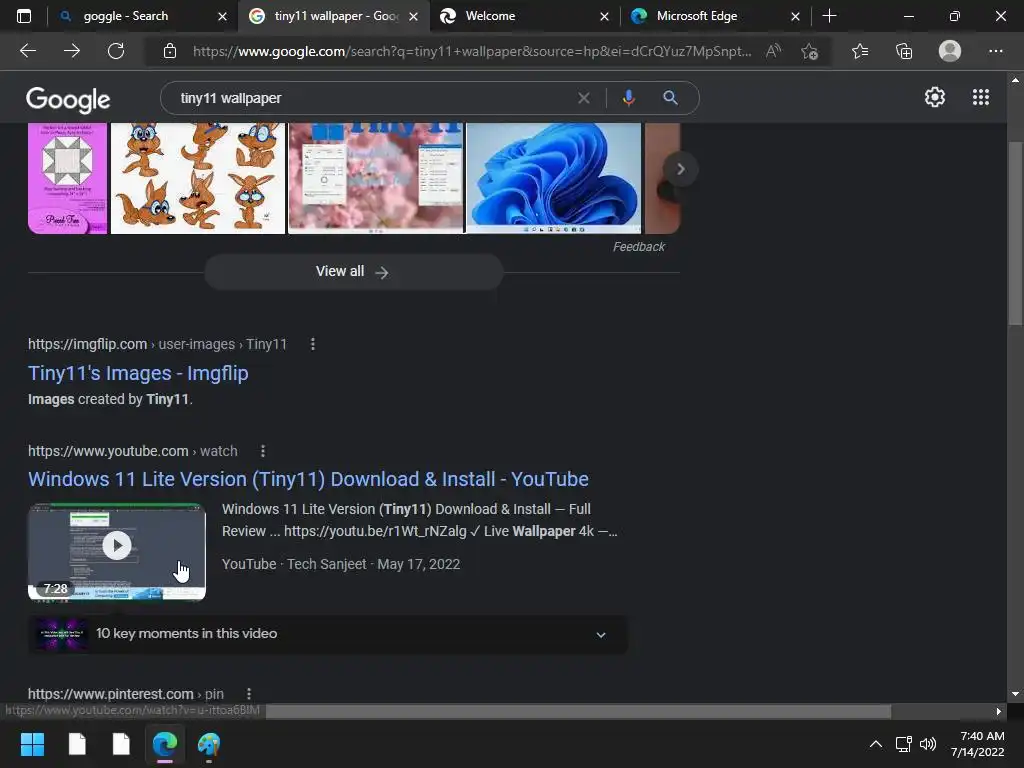The height and width of the screenshot is (768, 1024).
Task: Click the Edge taskbar icon
Action: (x=165, y=744)
